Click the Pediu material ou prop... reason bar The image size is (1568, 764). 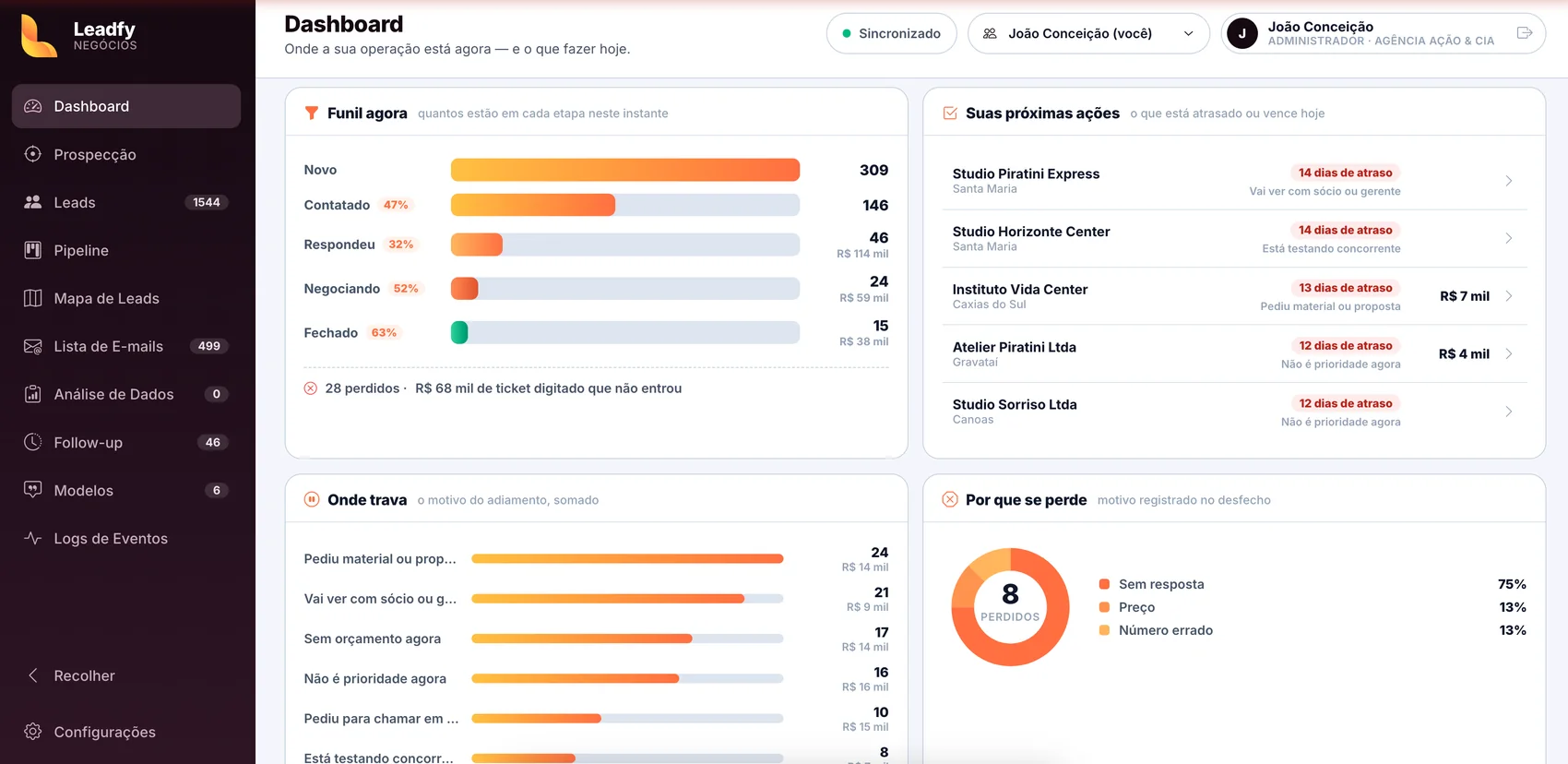(627, 558)
